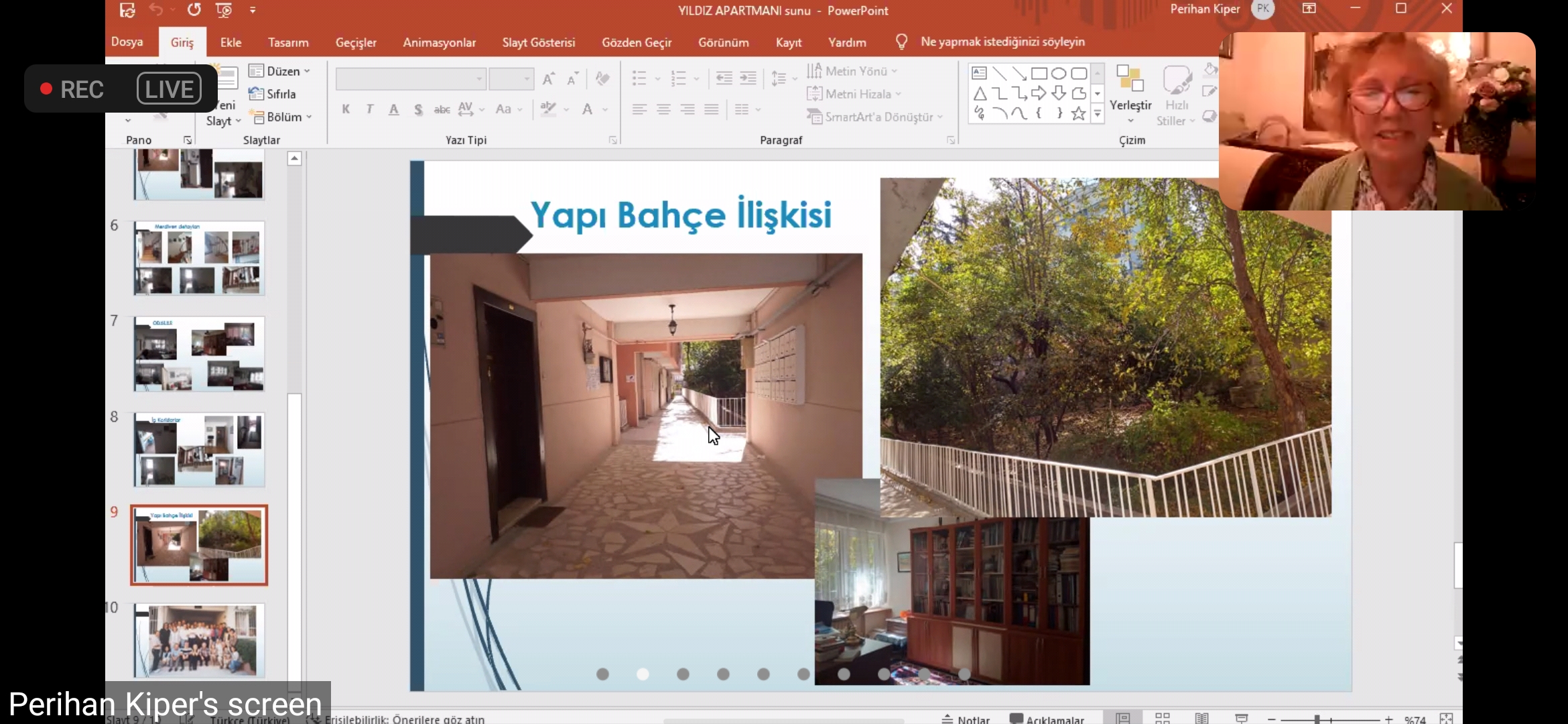Image resolution: width=1568 pixels, height=724 pixels.
Task: Open the Geçişler tab
Action: click(x=356, y=42)
